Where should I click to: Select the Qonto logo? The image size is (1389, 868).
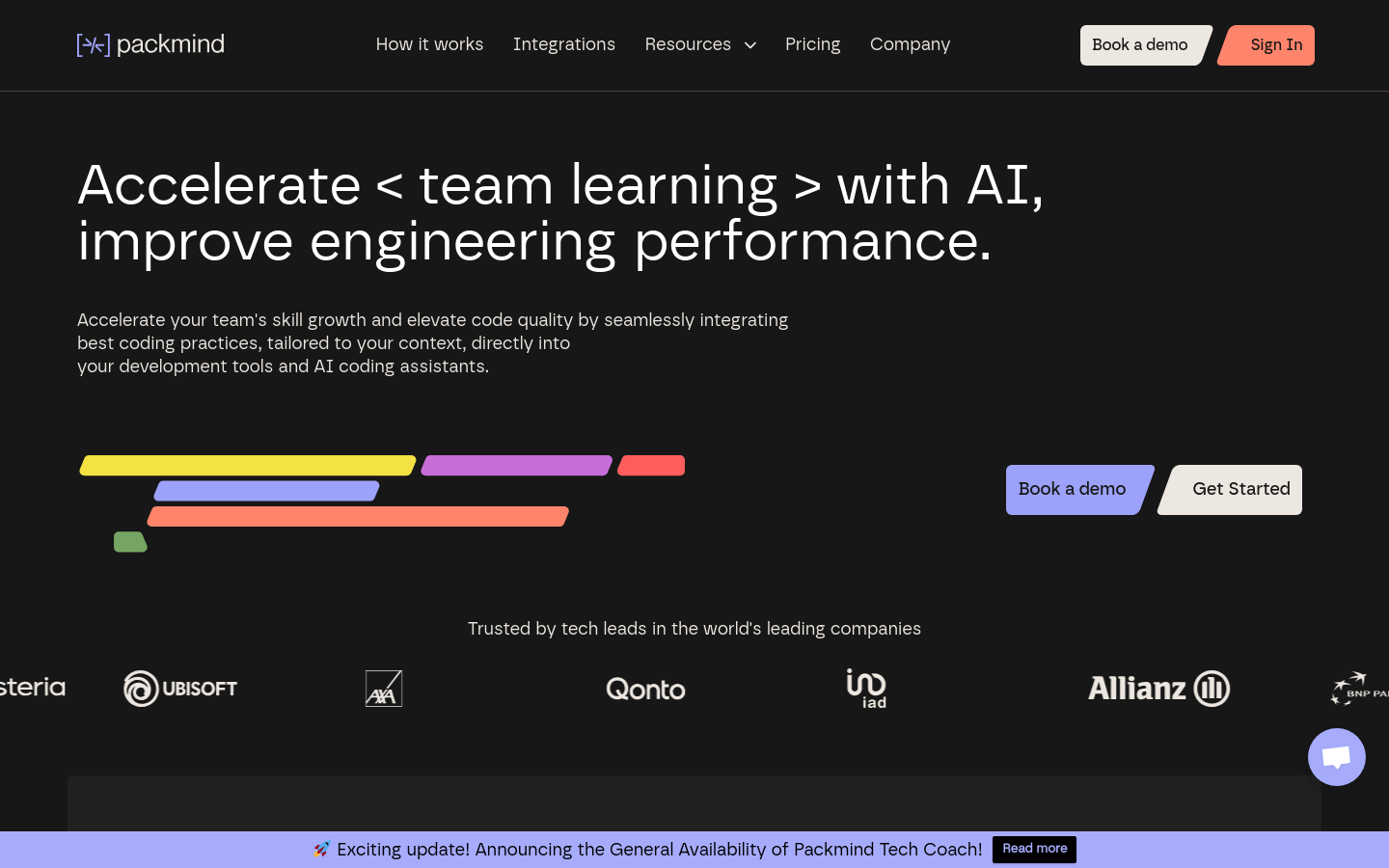point(645,689)
